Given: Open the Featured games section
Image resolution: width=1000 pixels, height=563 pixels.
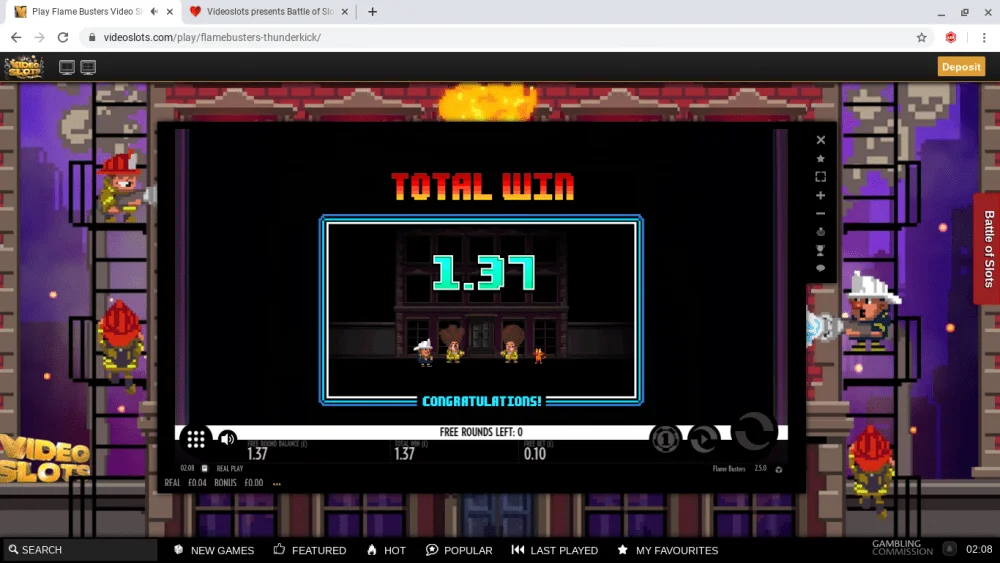Looking at the screenshot, I should [310, 550].
